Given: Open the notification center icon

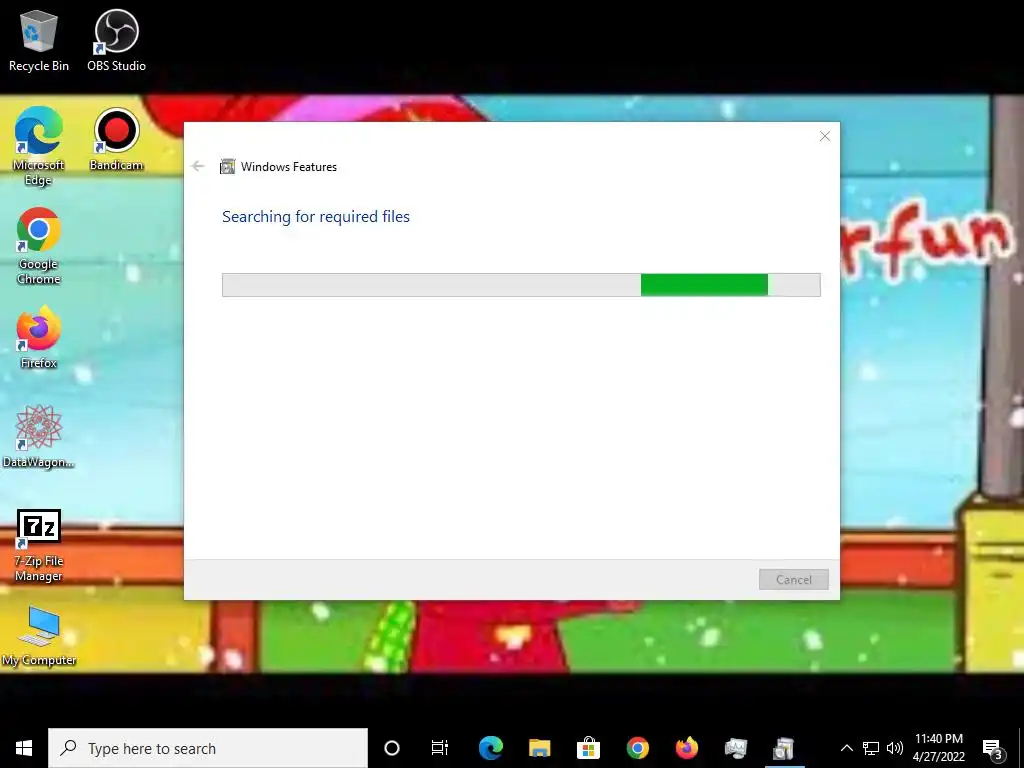Looking at the screenshot, I should coord(993,749).
